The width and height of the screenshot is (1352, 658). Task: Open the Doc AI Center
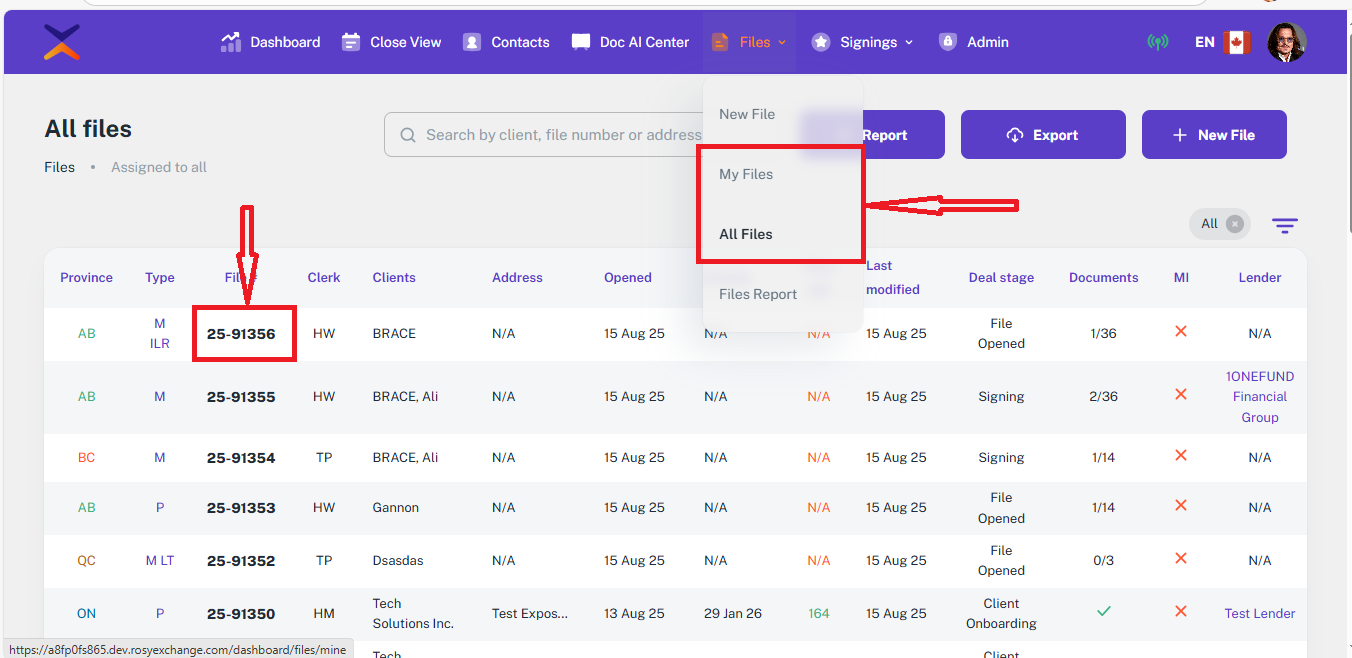(x=630, y=42)
